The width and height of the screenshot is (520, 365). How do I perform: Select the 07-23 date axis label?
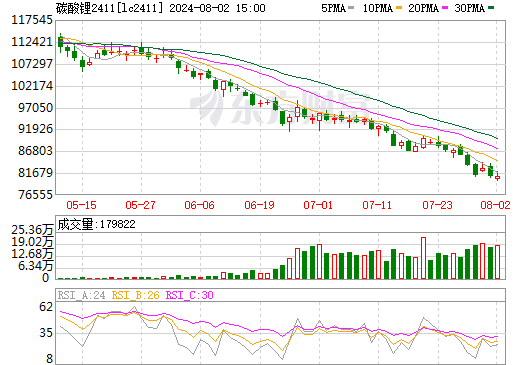437,205
